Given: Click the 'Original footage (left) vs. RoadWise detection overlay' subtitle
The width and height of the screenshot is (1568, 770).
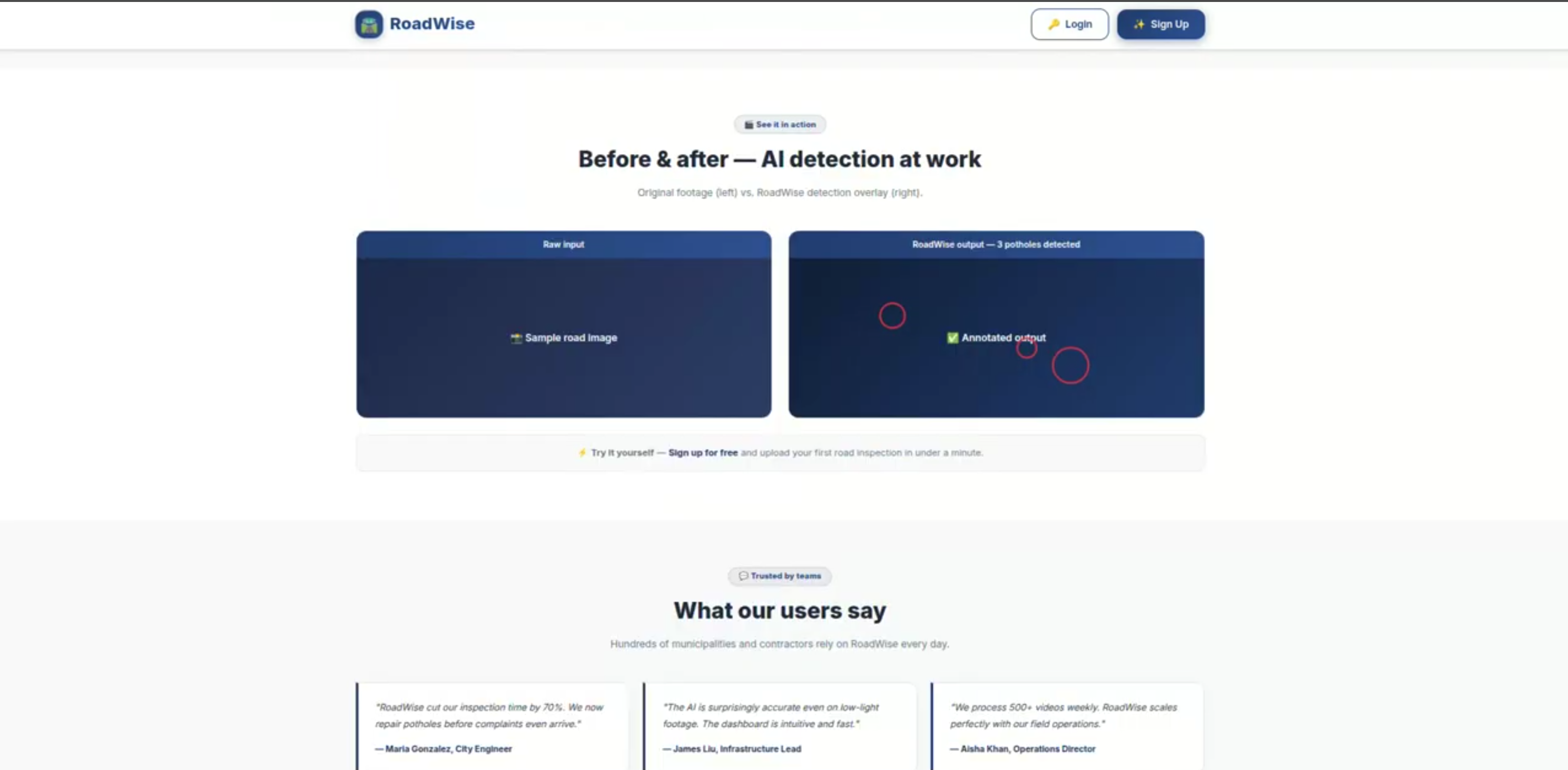Looking at the screenshot, I should (x=780, y=192).
